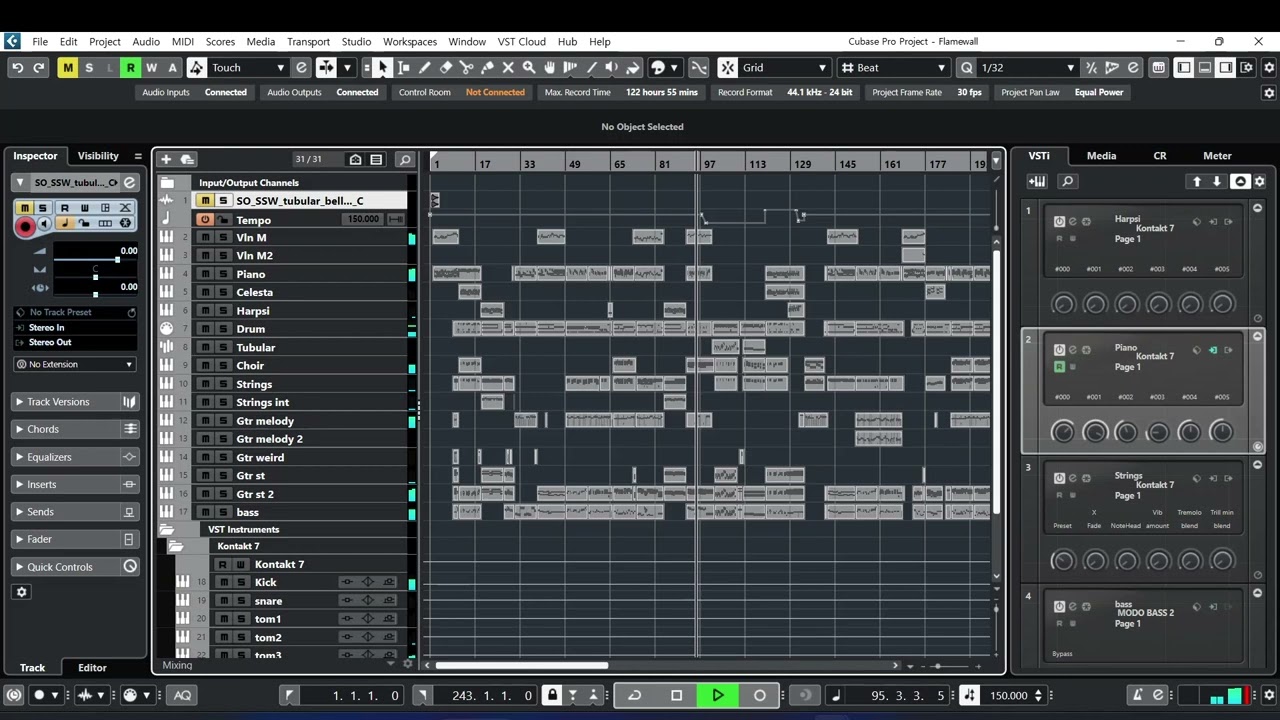
Task: Toggle left zone visibility button
Action: point(1184,68)
